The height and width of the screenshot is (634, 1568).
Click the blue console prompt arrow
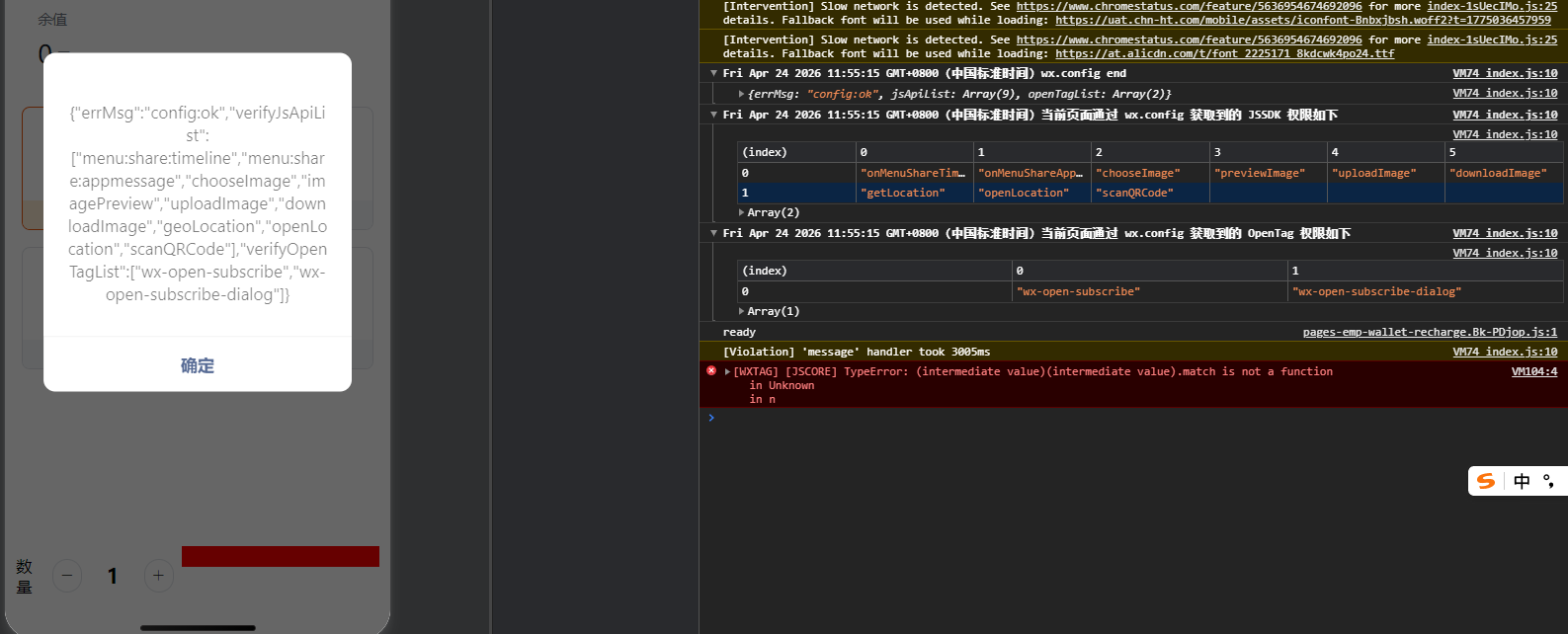[711, 418]
